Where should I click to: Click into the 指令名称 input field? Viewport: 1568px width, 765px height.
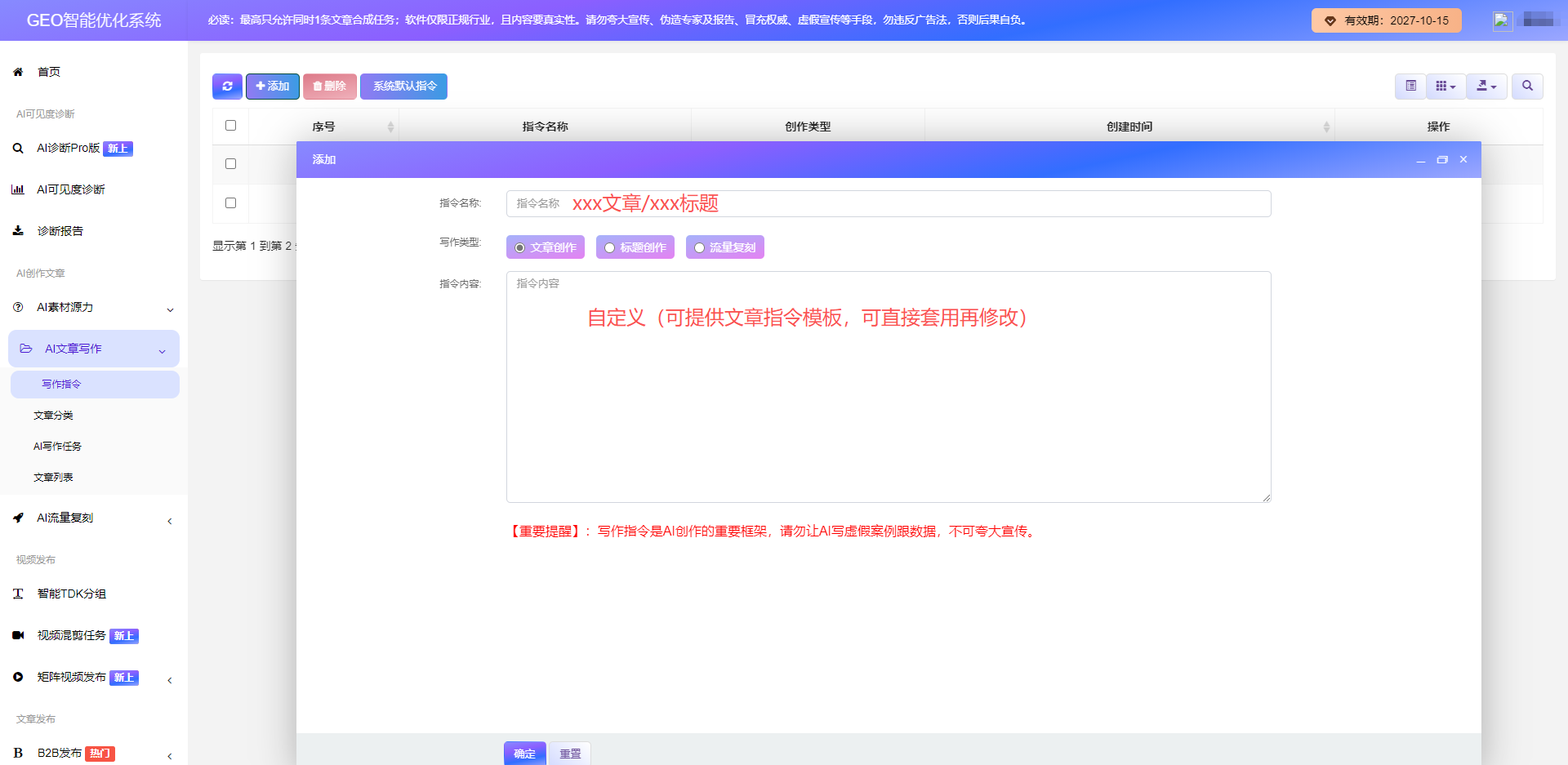(x=889, y=204)
